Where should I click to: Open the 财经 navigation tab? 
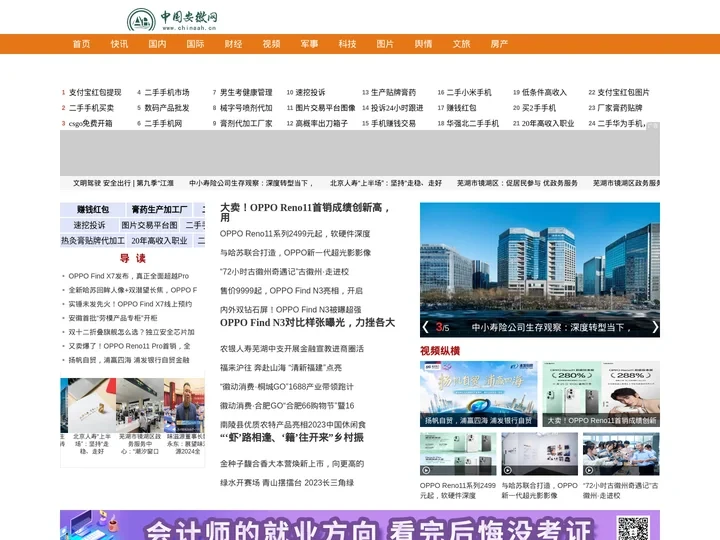click(x=233, y=44)
